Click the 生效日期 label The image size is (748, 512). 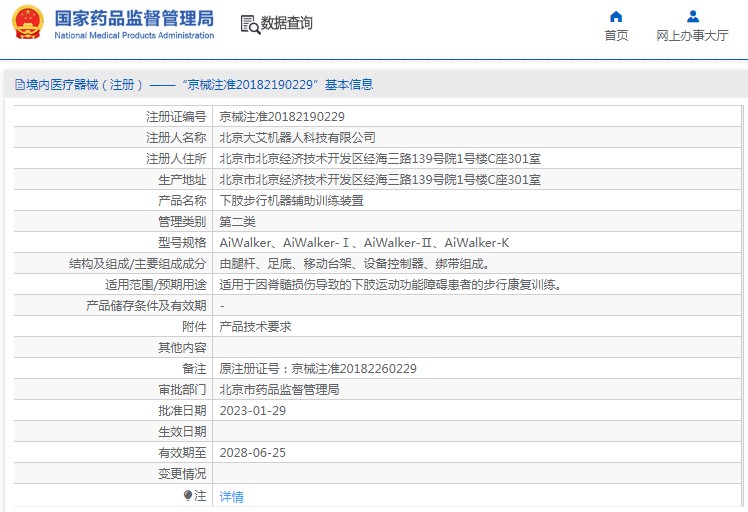tap(182, 432)
